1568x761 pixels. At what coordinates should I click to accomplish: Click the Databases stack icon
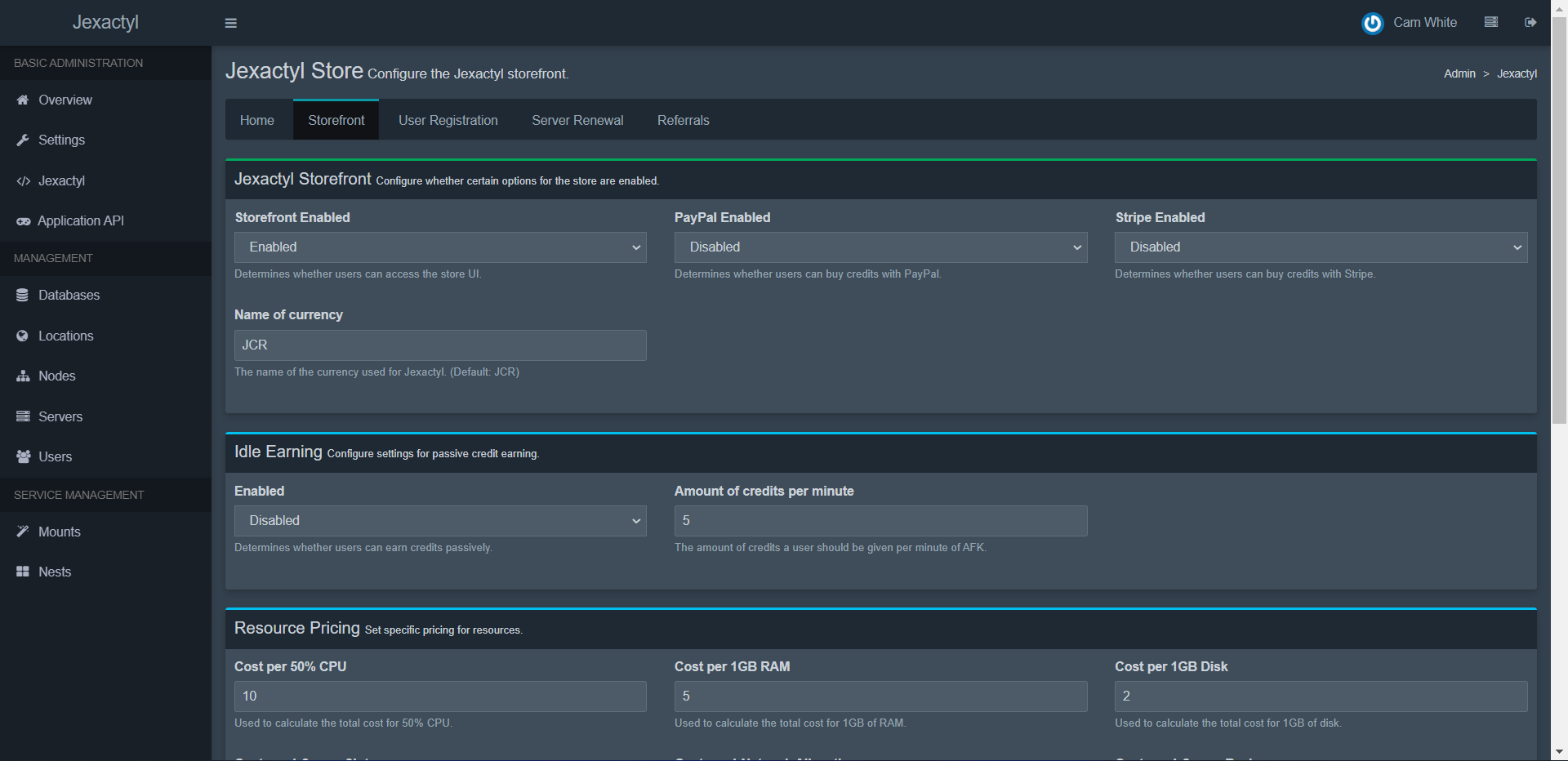pyautogui.click(x=23, y=296)
